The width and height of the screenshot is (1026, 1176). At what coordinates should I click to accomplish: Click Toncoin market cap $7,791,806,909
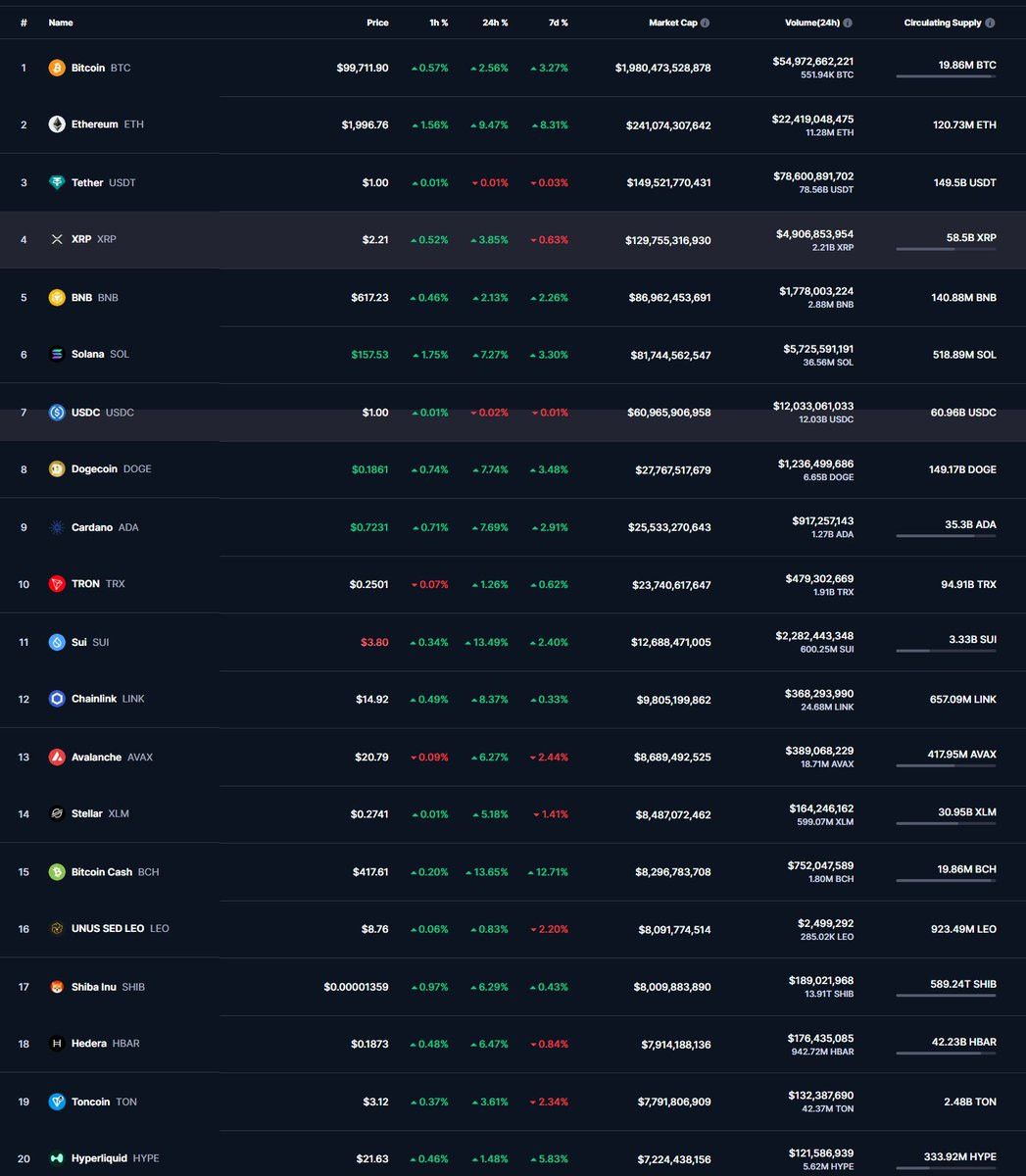click(x=675, y=1102)
